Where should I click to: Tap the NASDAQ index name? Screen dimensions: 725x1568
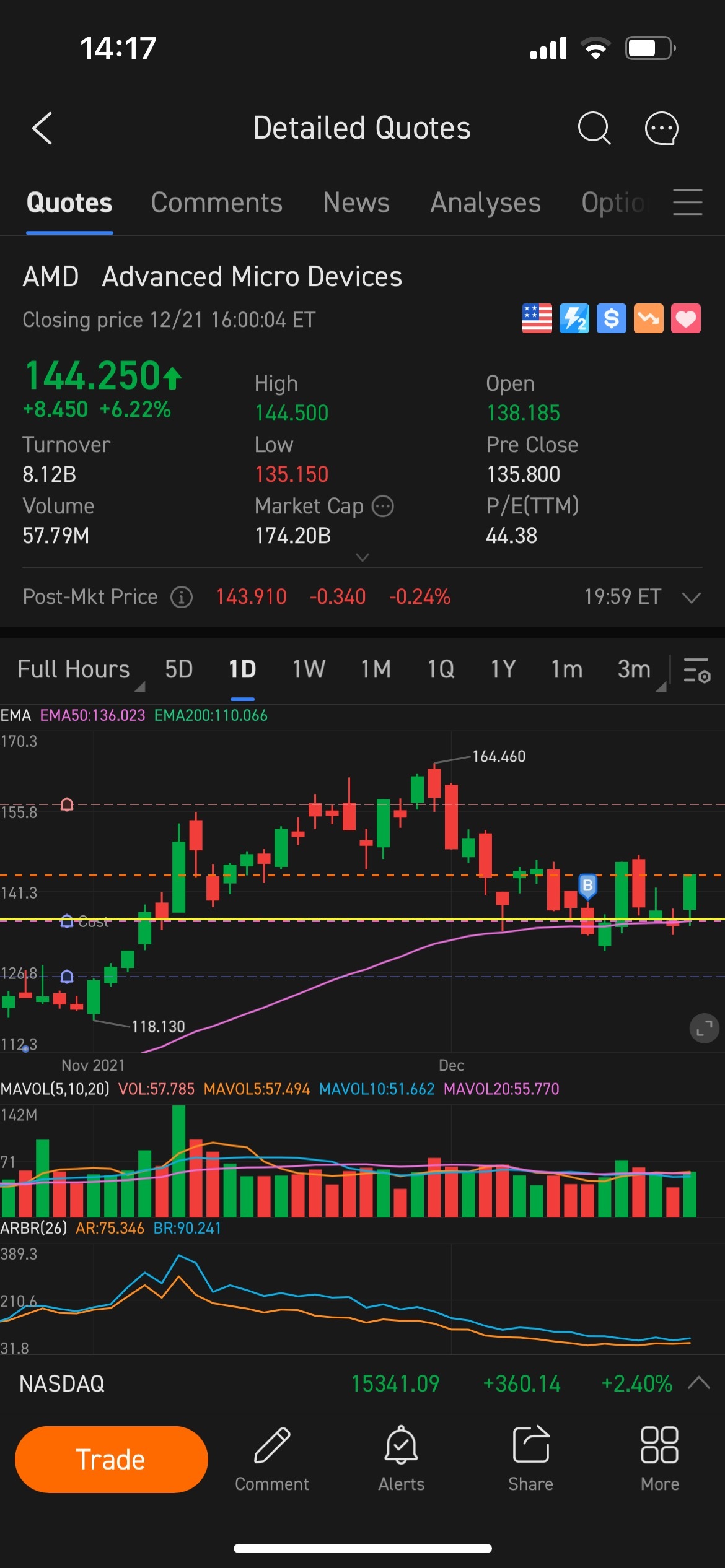[62, 1383]
